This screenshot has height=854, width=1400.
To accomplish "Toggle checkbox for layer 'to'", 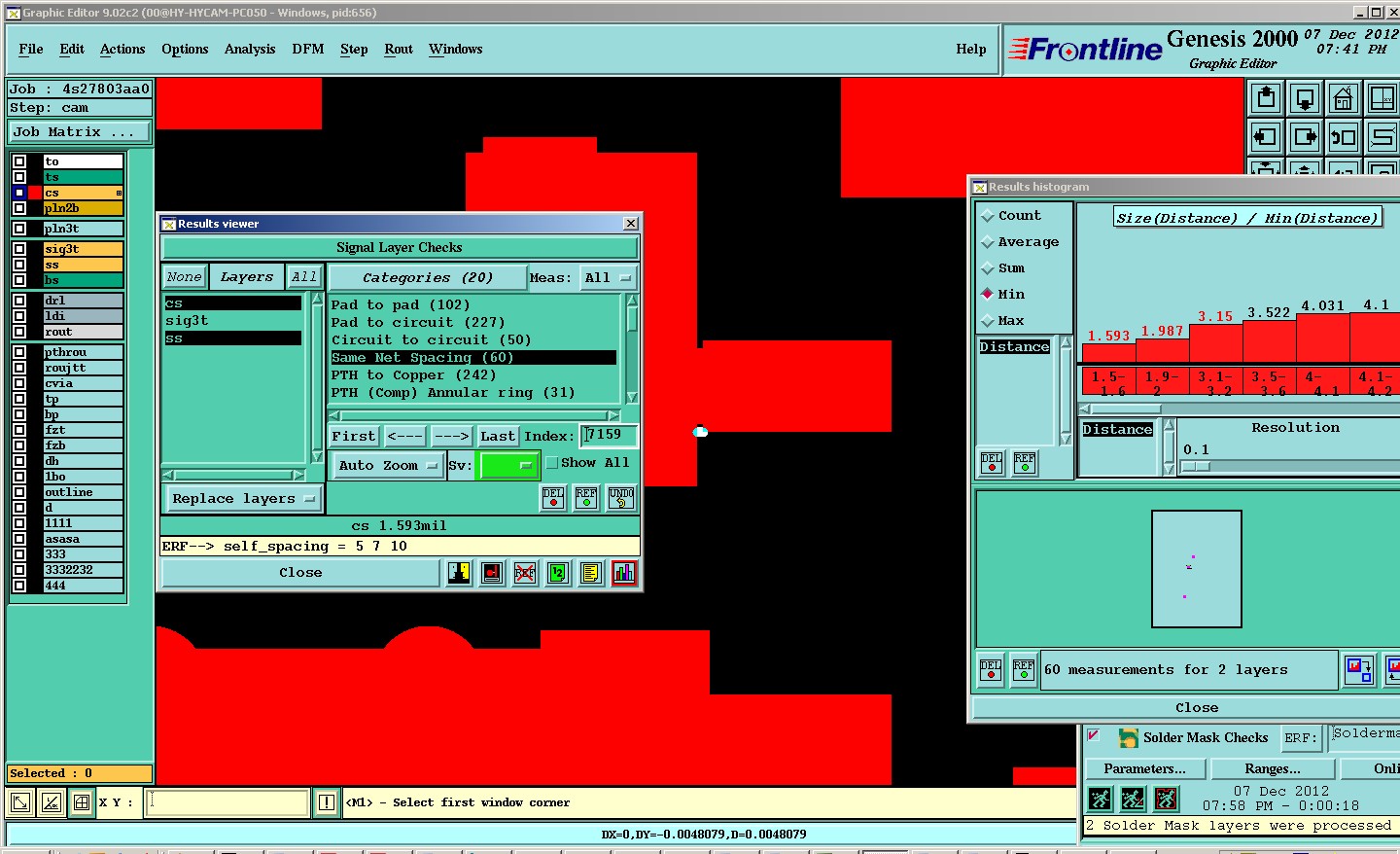I will 19,161.
